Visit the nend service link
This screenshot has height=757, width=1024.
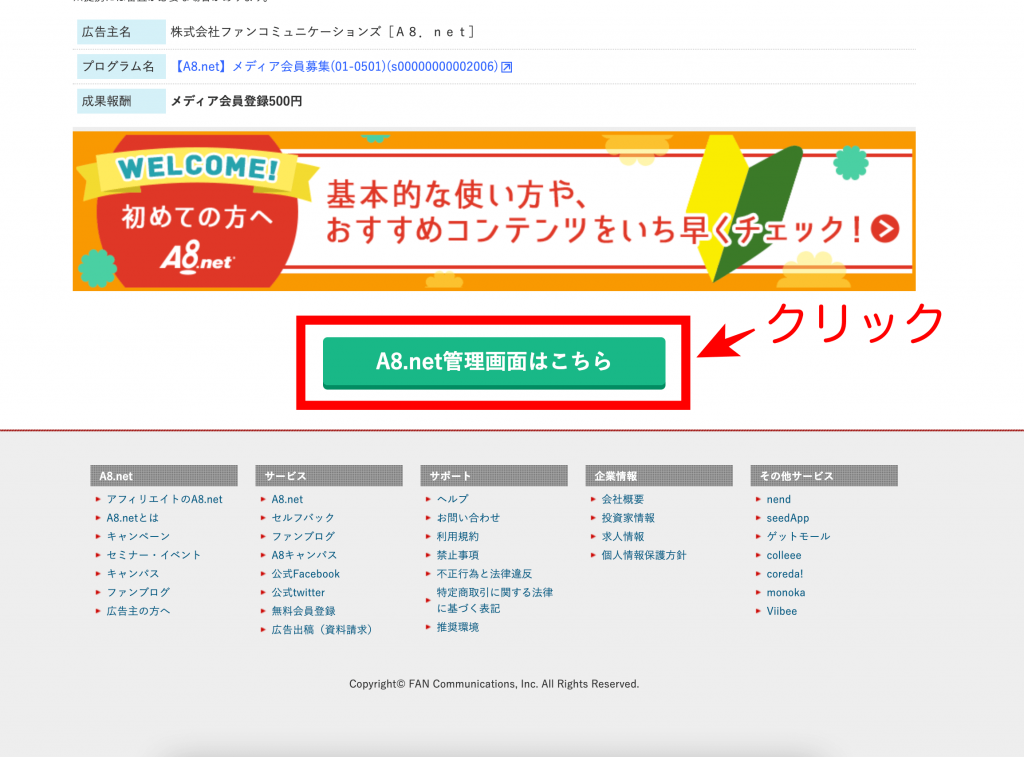(x=778, y=499)
